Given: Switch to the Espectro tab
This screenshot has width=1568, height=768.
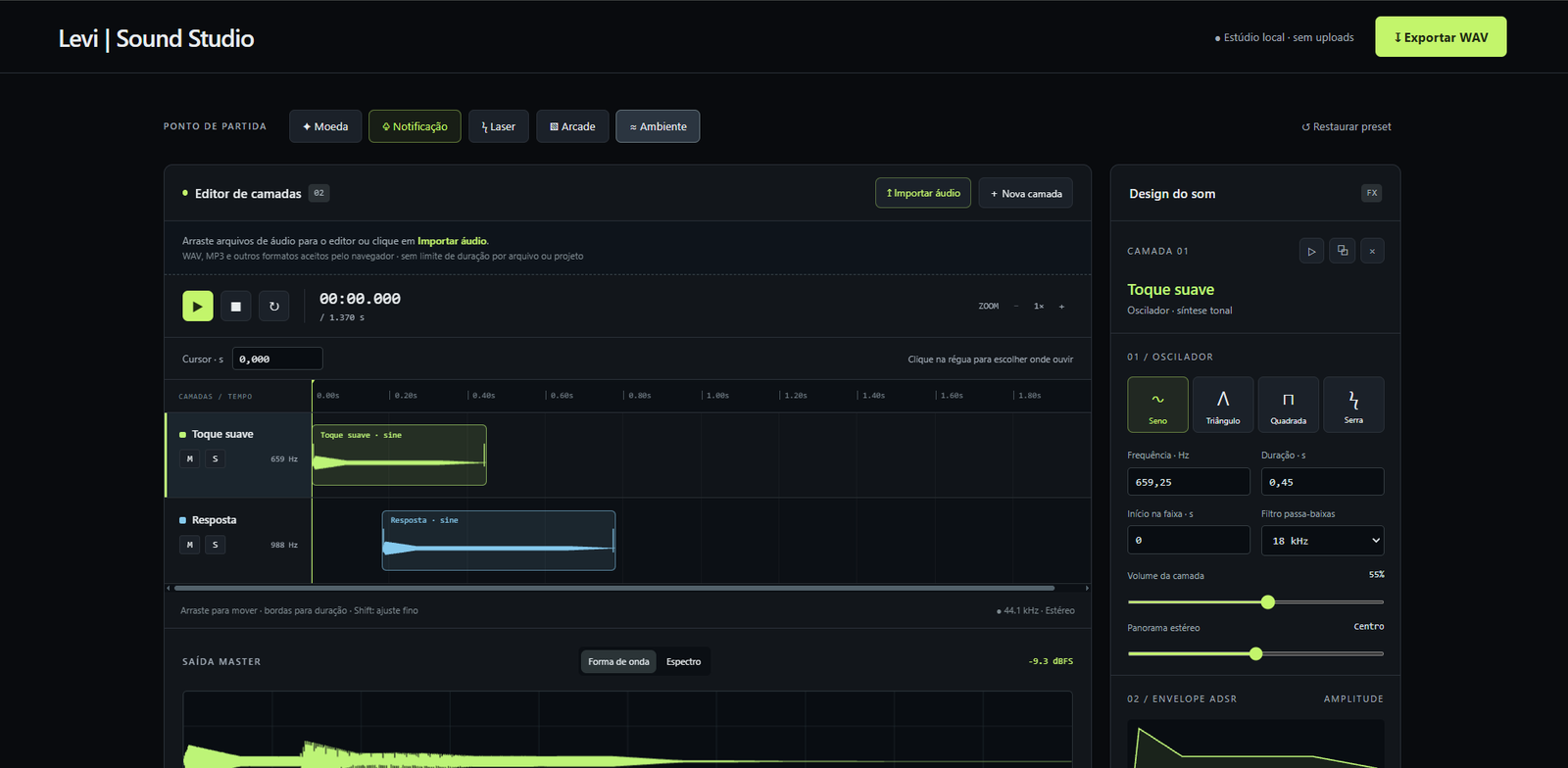Looking at the screenshot, I should [x=683, y=661].
